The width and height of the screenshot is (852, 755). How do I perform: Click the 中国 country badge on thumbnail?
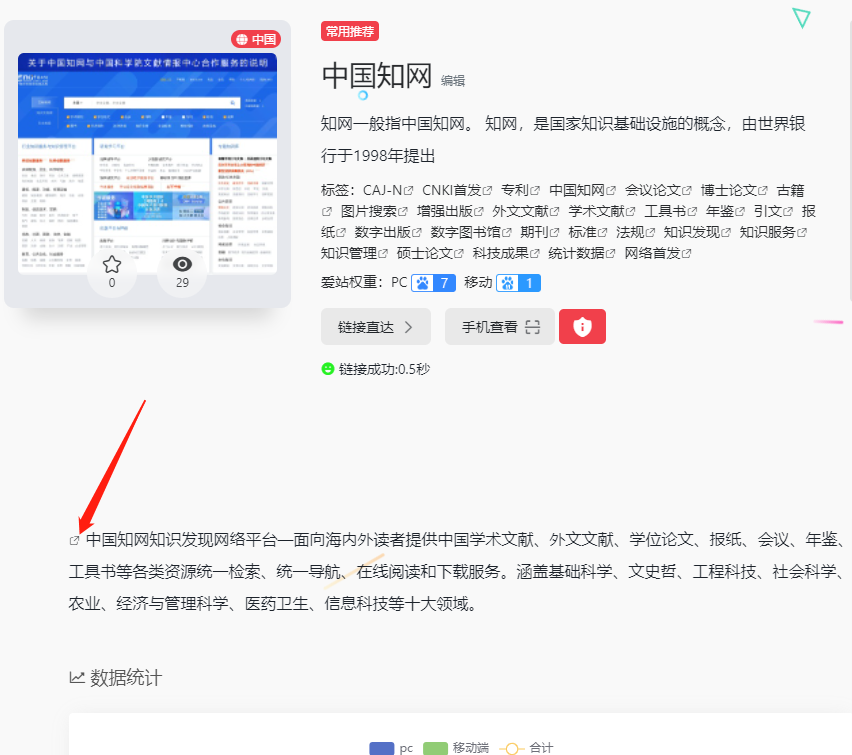[256, 39]
